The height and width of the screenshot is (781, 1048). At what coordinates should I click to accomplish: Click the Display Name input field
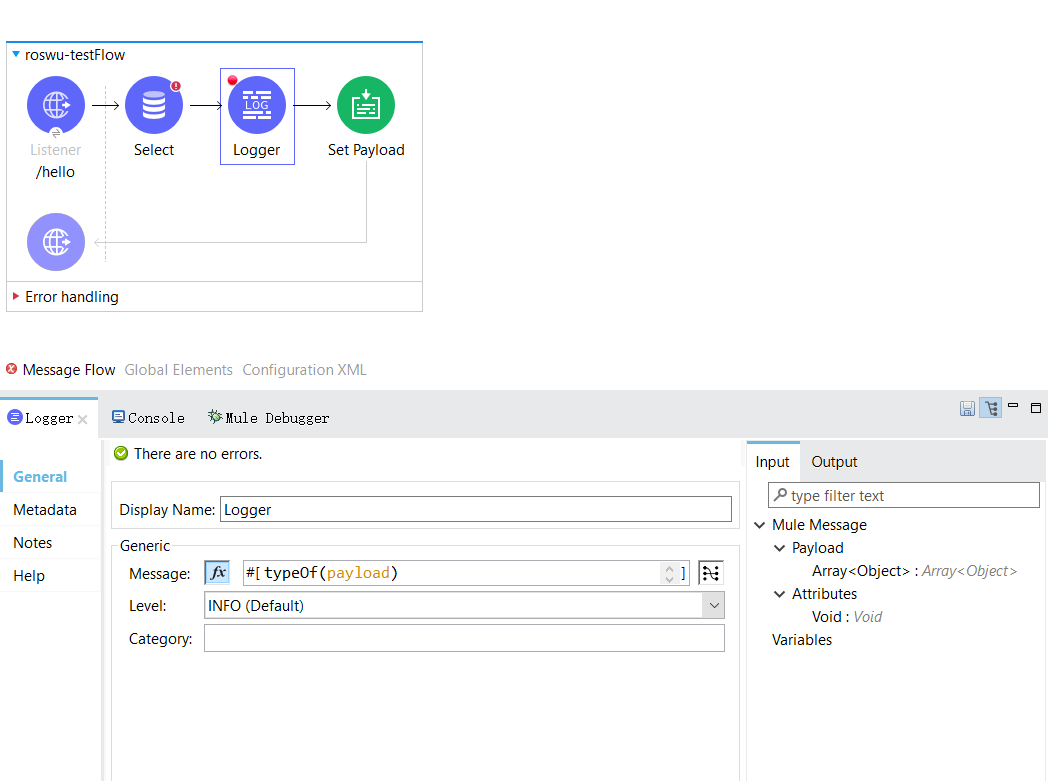(x=476, y=509)
